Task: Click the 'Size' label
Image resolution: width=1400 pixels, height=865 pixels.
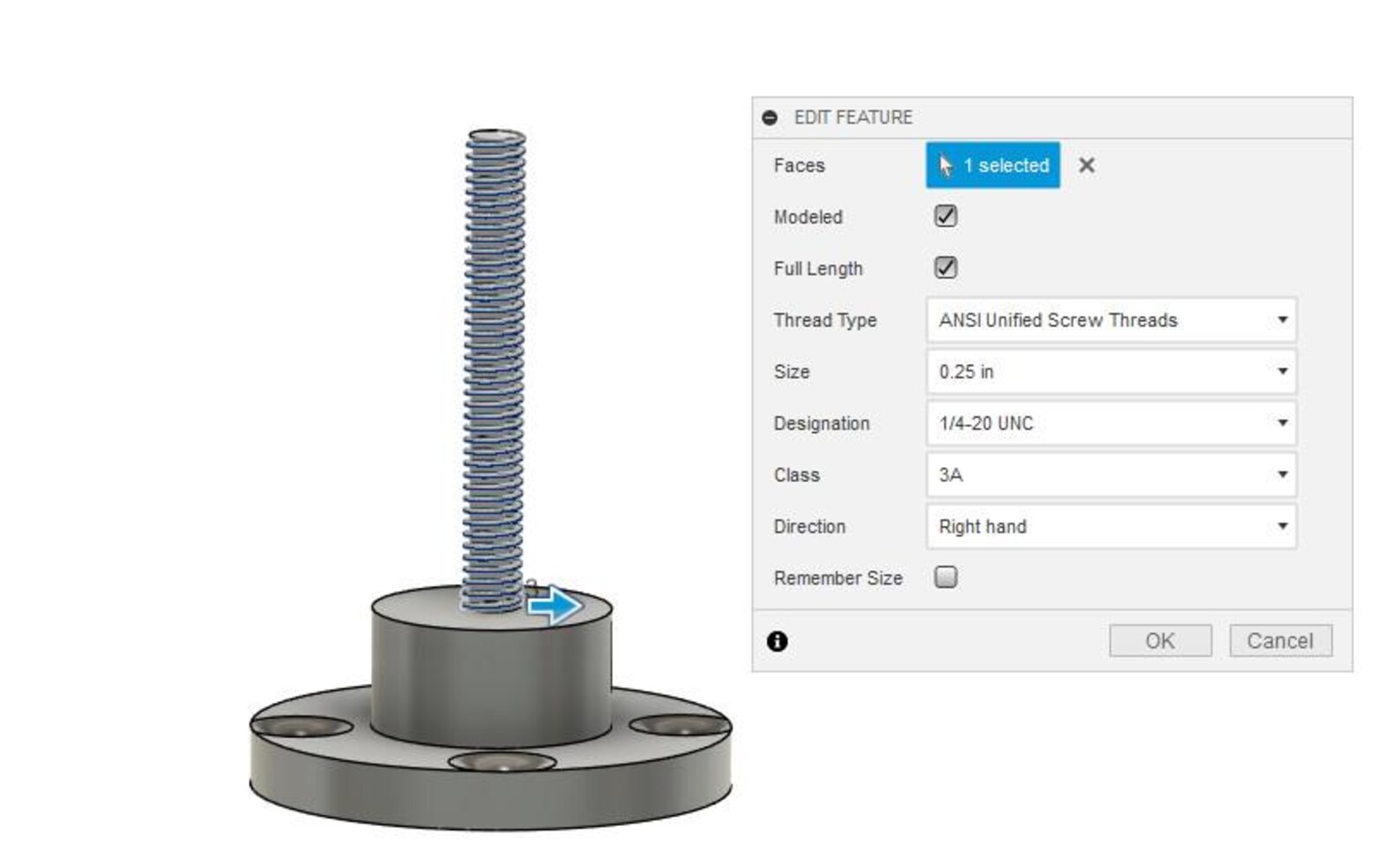Action: click(x=791, y=372)
